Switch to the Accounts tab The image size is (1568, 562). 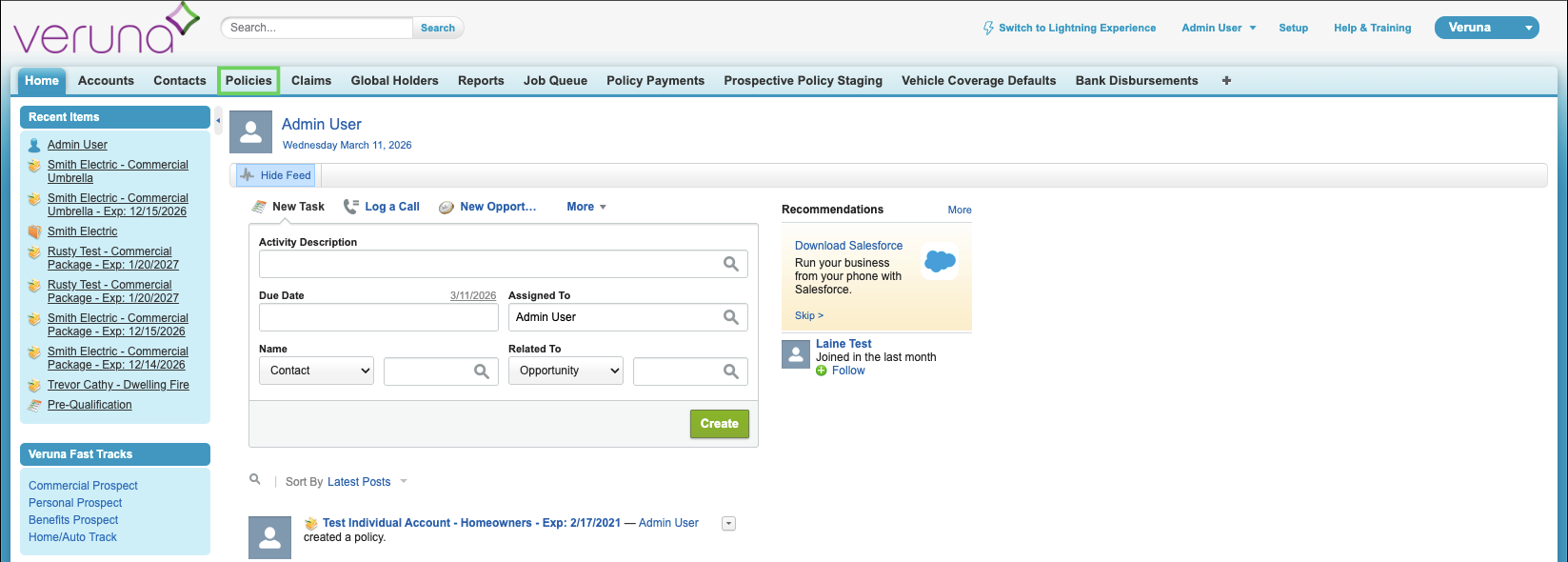[x=106, y=81]
